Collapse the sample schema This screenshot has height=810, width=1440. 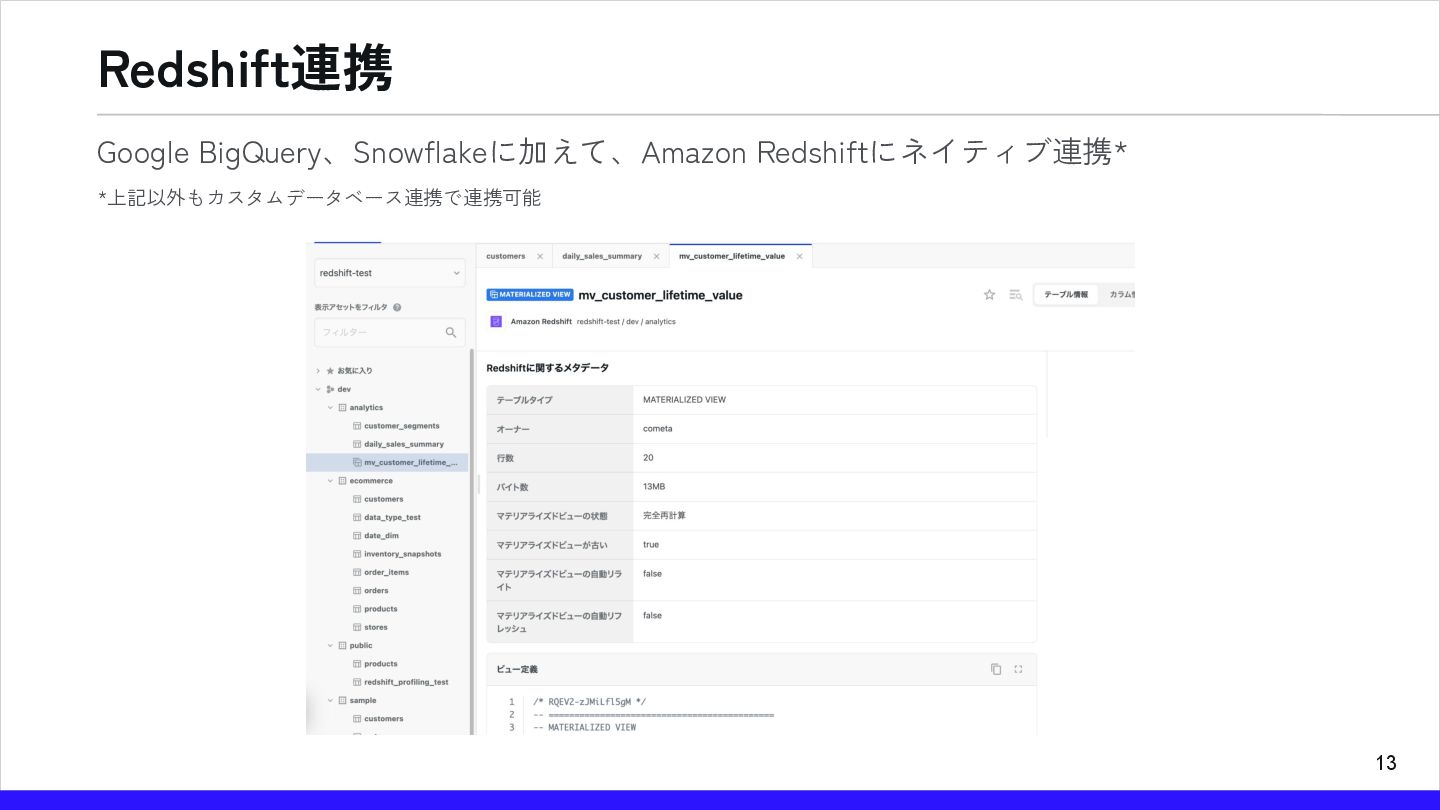pos(331,701)
